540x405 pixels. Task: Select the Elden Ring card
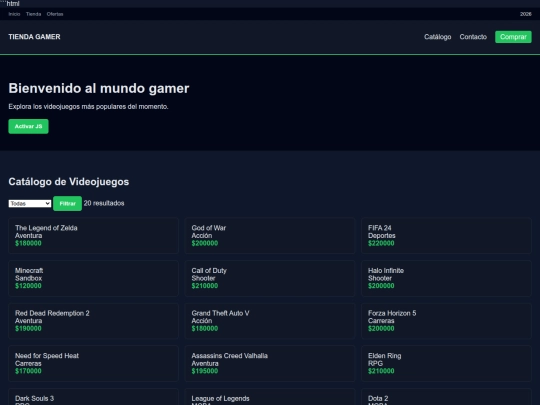446,363
